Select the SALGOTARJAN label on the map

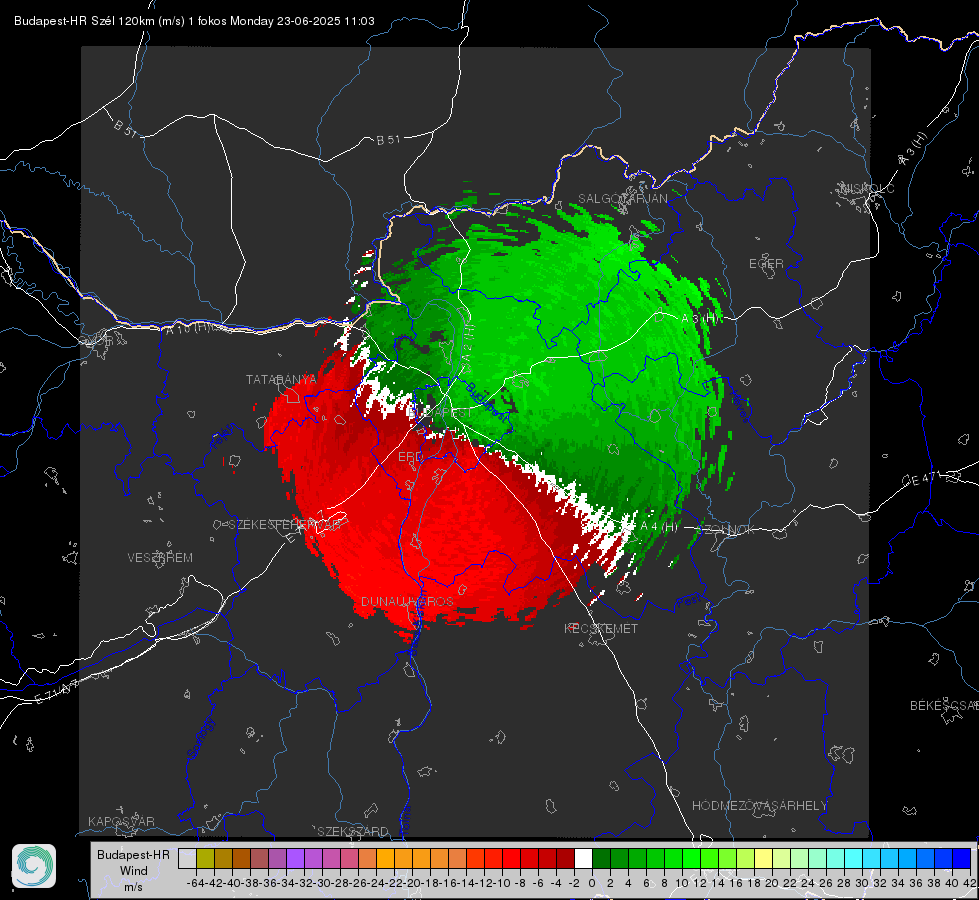pos(622,199)
